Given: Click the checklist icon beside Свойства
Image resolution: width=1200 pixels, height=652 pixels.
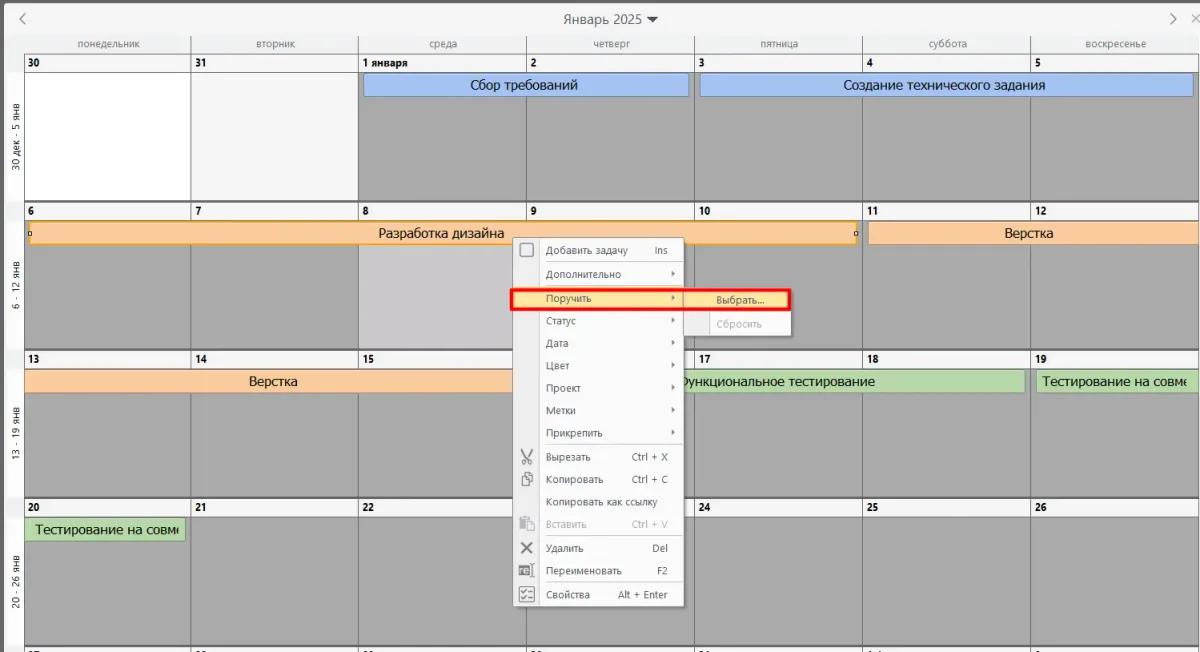Looking at the screenshot, I should coord(526,595).
